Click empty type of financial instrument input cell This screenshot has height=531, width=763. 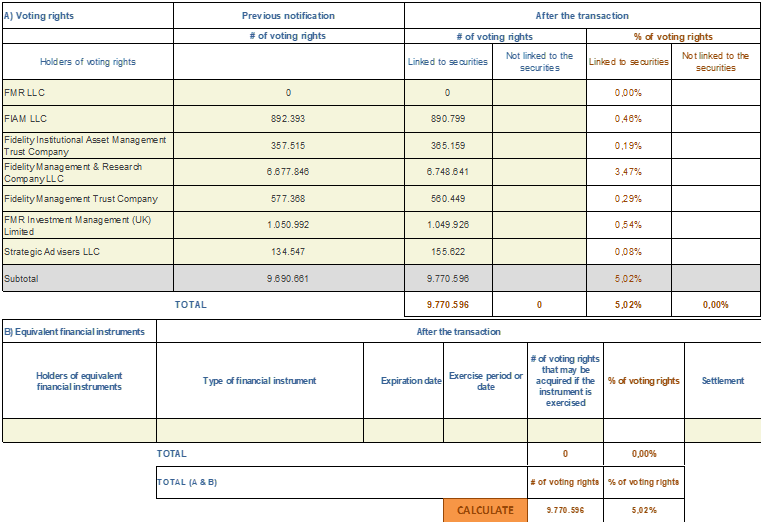[x=260, y=430]
